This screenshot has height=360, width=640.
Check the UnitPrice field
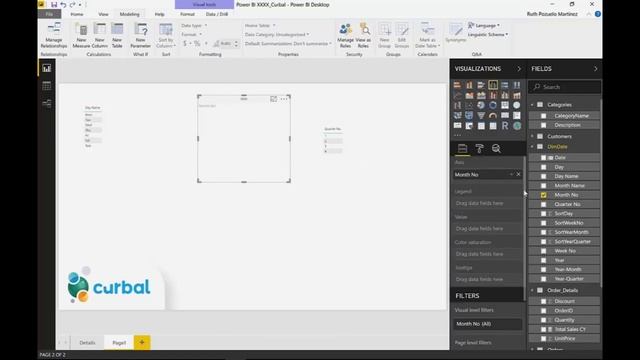tap(543, 339)
